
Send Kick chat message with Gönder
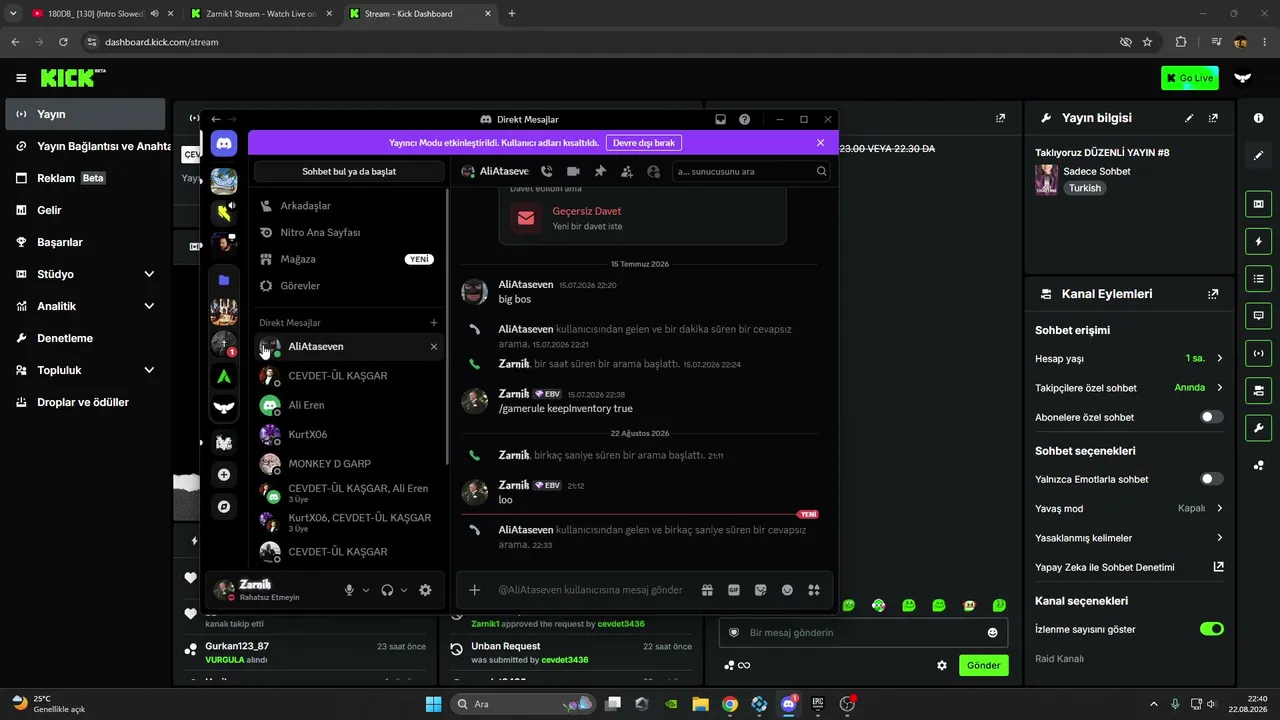tap(984, 665)
